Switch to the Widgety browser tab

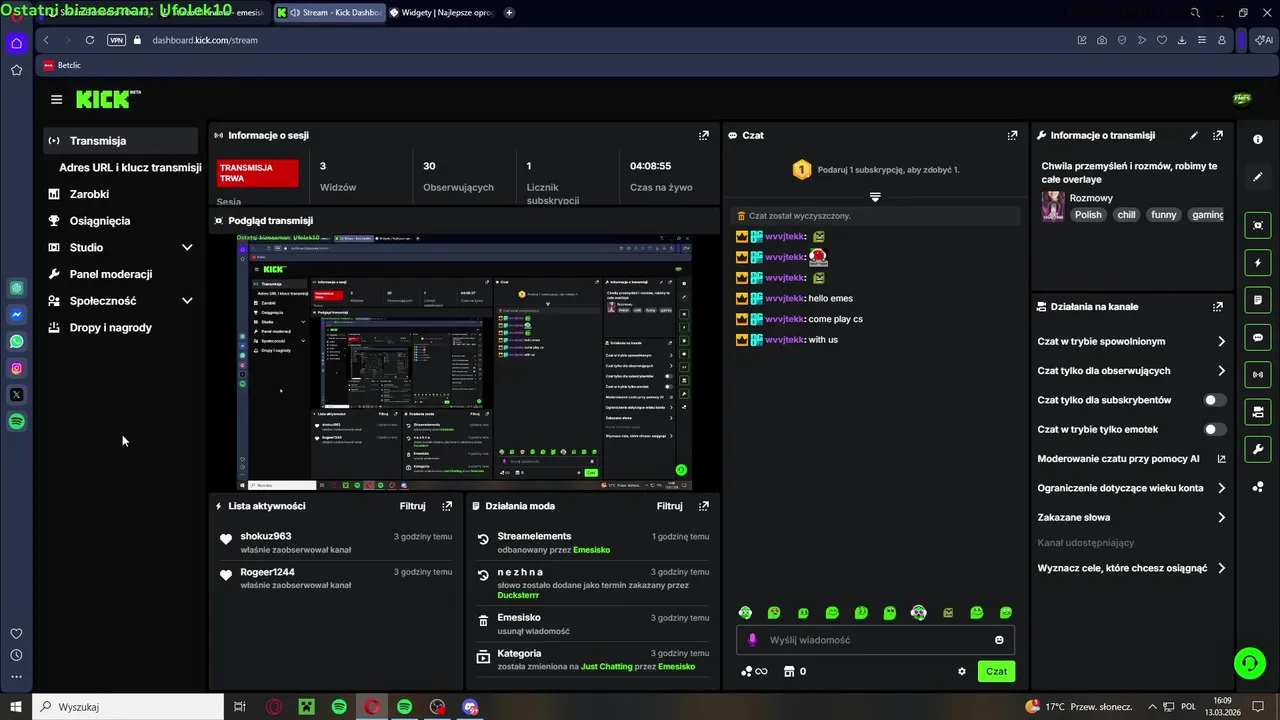click(x=442, y=13)
